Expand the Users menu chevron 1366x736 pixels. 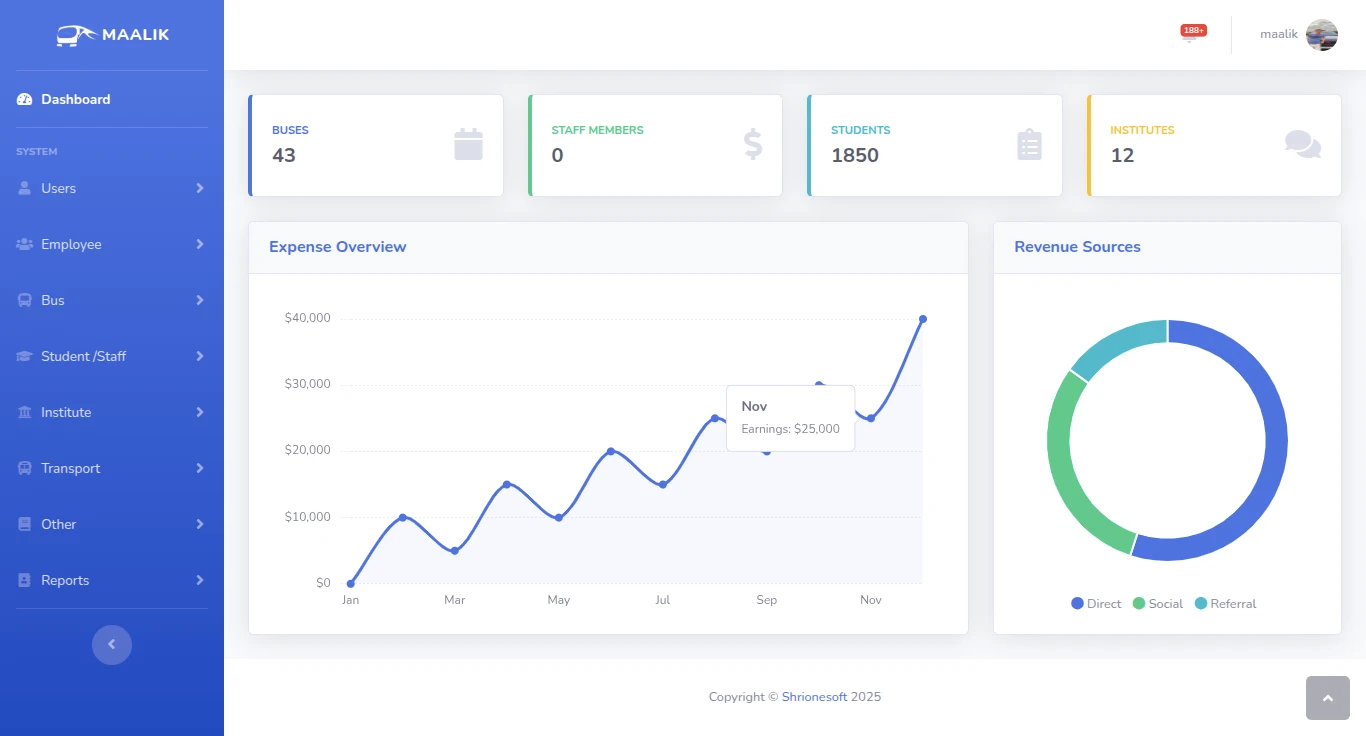click(200, 188)
